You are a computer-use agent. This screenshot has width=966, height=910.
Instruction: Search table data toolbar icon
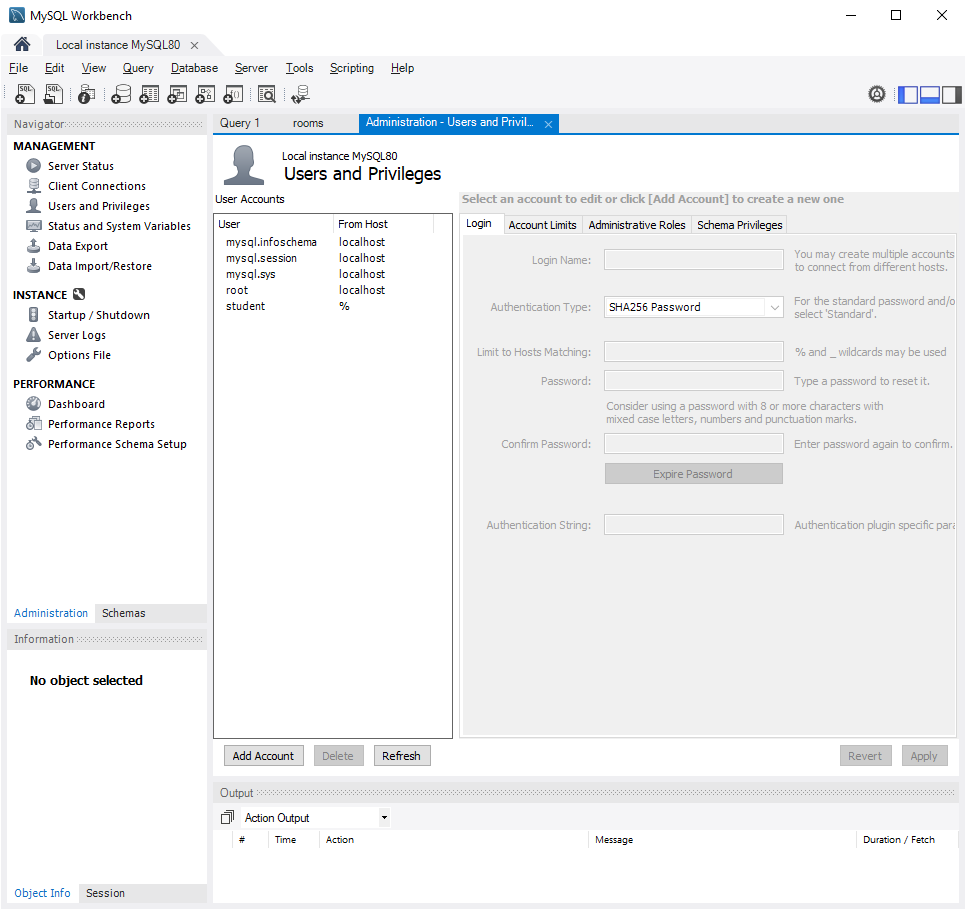click(267, 94)
